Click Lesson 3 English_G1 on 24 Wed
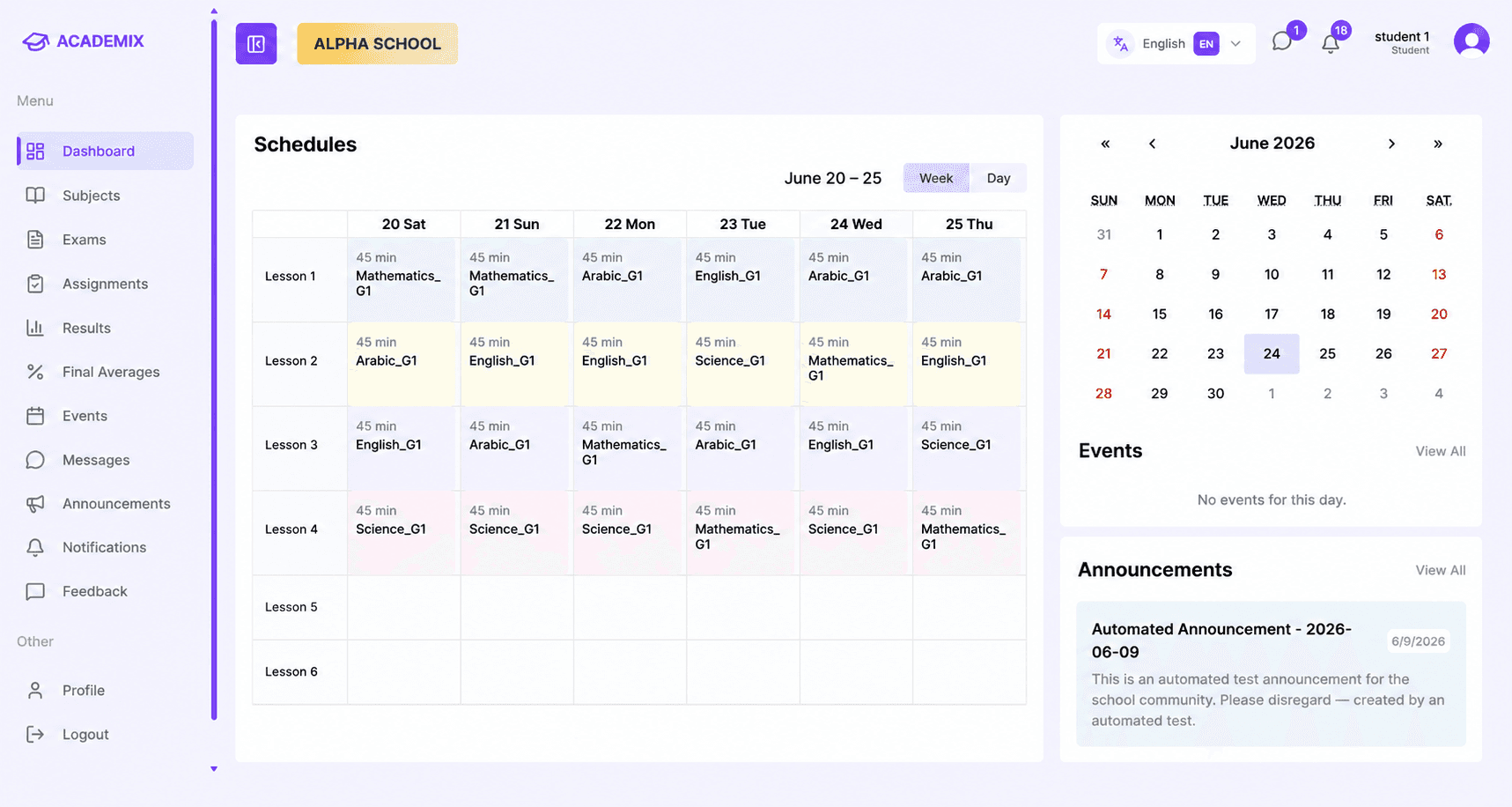 click(x=855, y=448)
